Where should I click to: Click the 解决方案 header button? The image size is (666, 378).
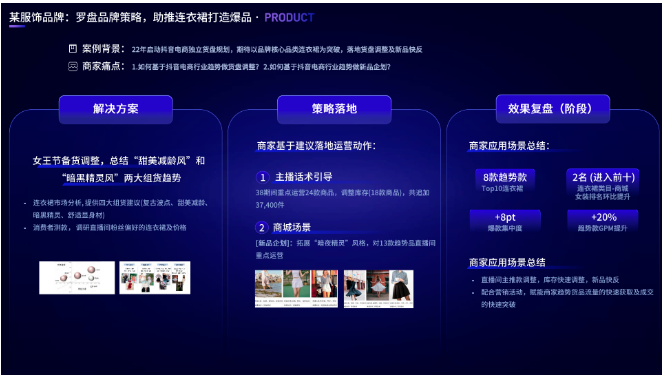click(116, 109)
